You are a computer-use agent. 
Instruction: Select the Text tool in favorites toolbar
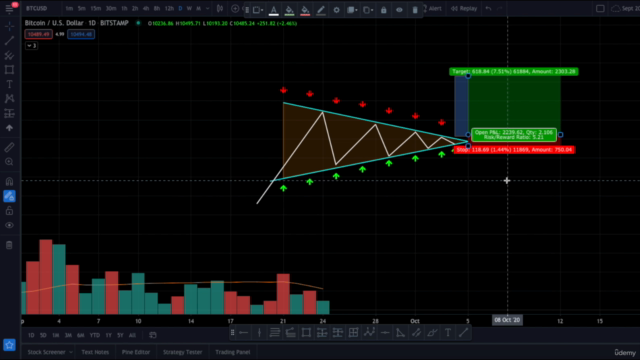[x=448, y=333]
